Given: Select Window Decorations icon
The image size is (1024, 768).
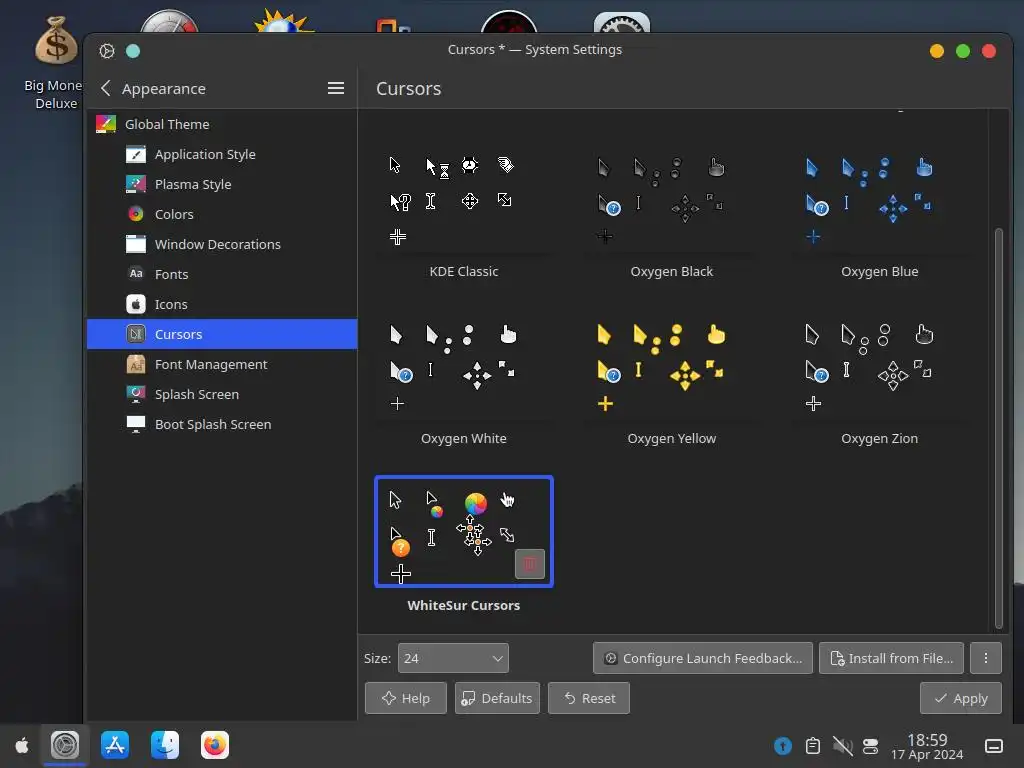Looking at the screenshot, I should 136,244.
